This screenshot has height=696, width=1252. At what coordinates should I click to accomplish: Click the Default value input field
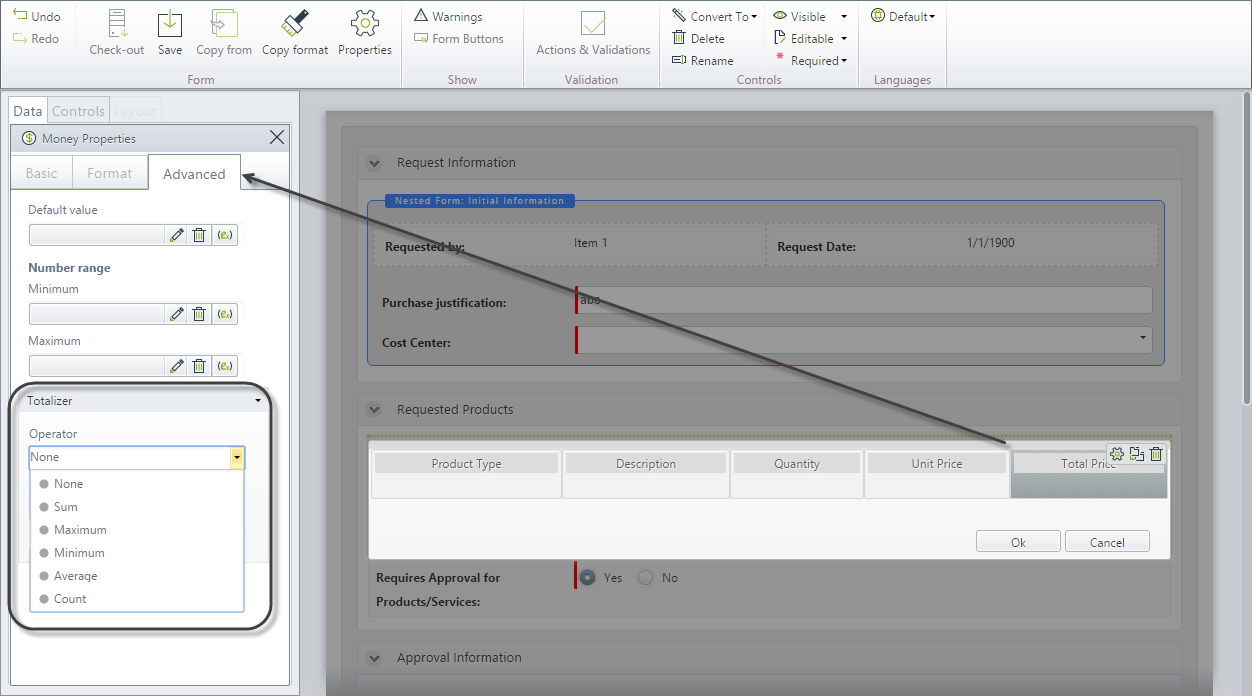tap(97, 235)
